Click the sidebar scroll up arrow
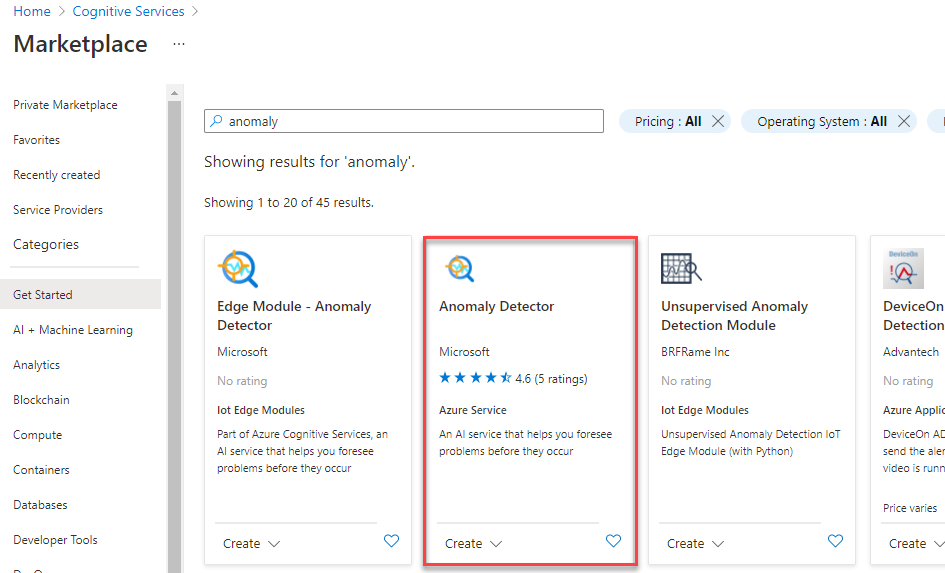This screenshot has width=945, height=573. (x=174, y=93)
